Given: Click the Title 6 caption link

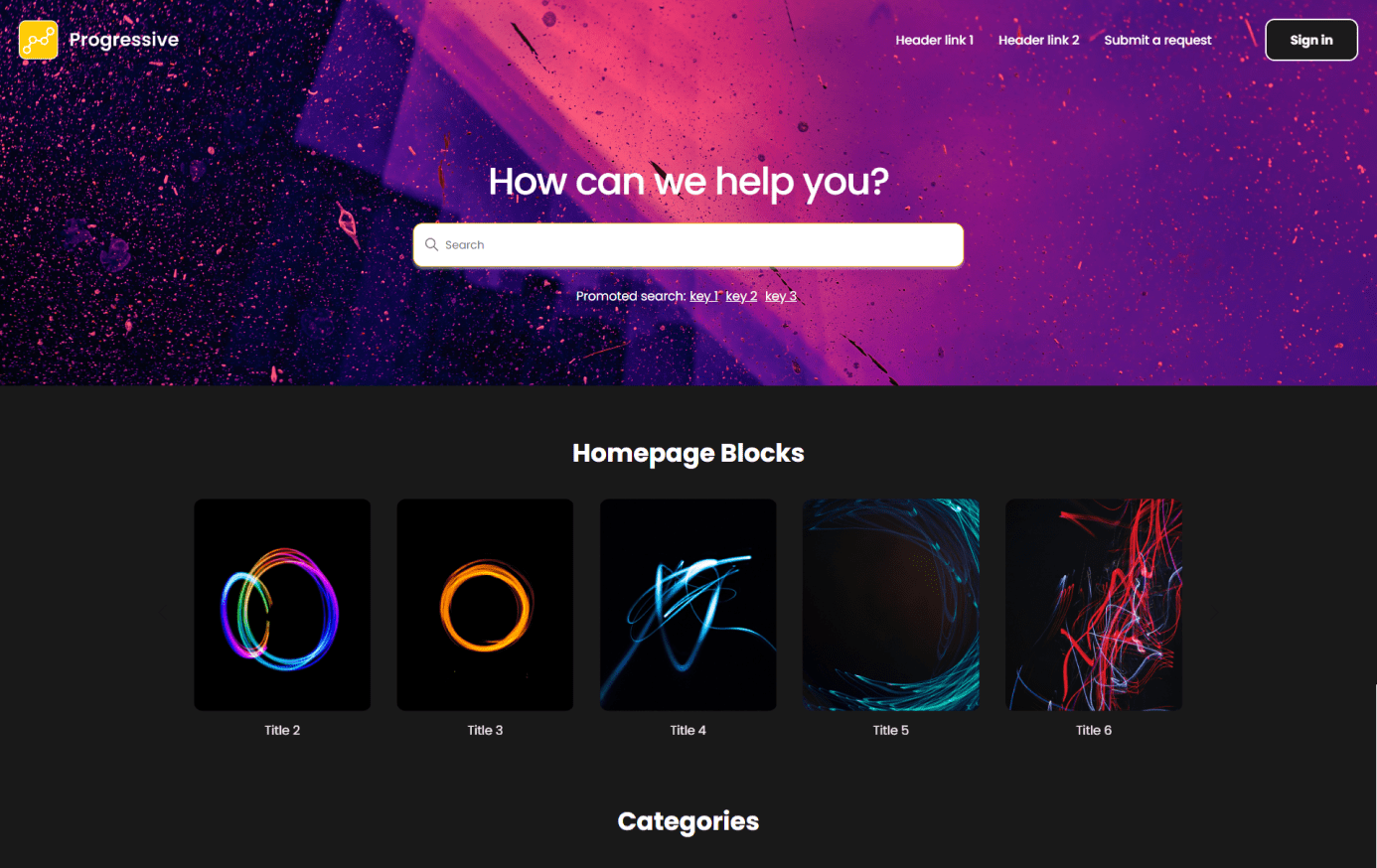Looking at the screenshot, I should (x=1094, y=730).
